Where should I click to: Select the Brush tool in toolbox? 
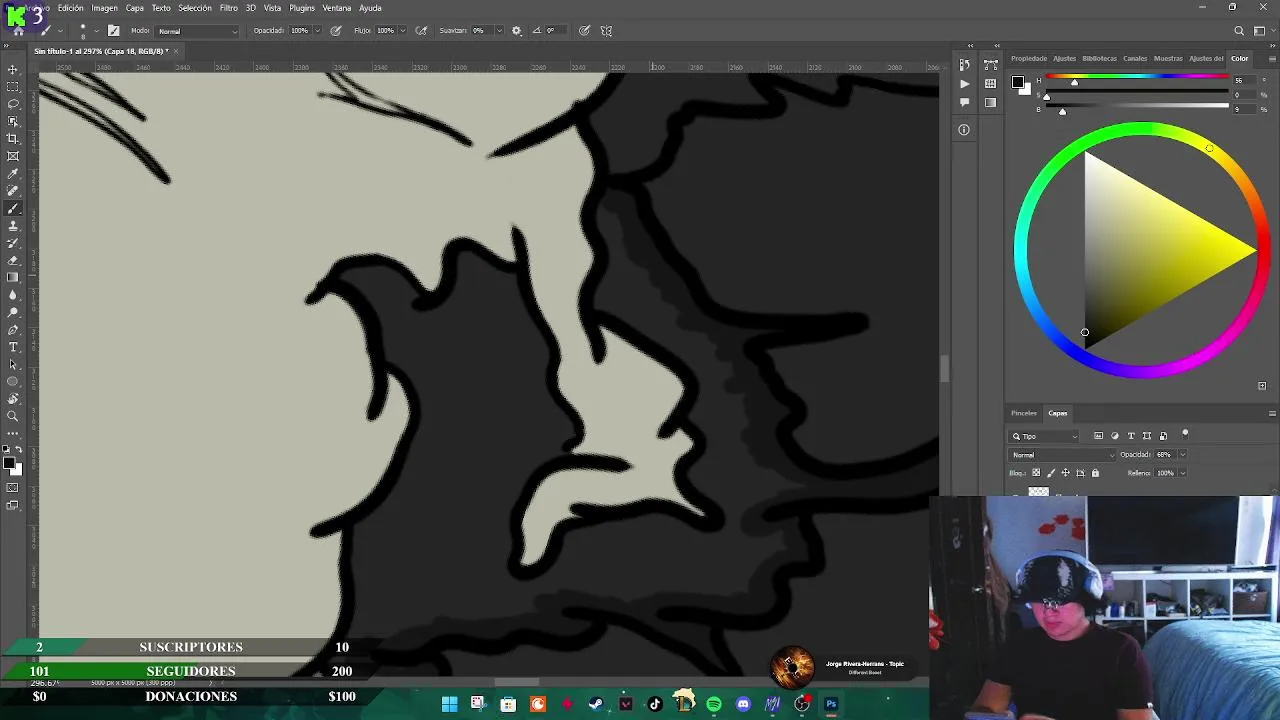[x=13, y=208]
